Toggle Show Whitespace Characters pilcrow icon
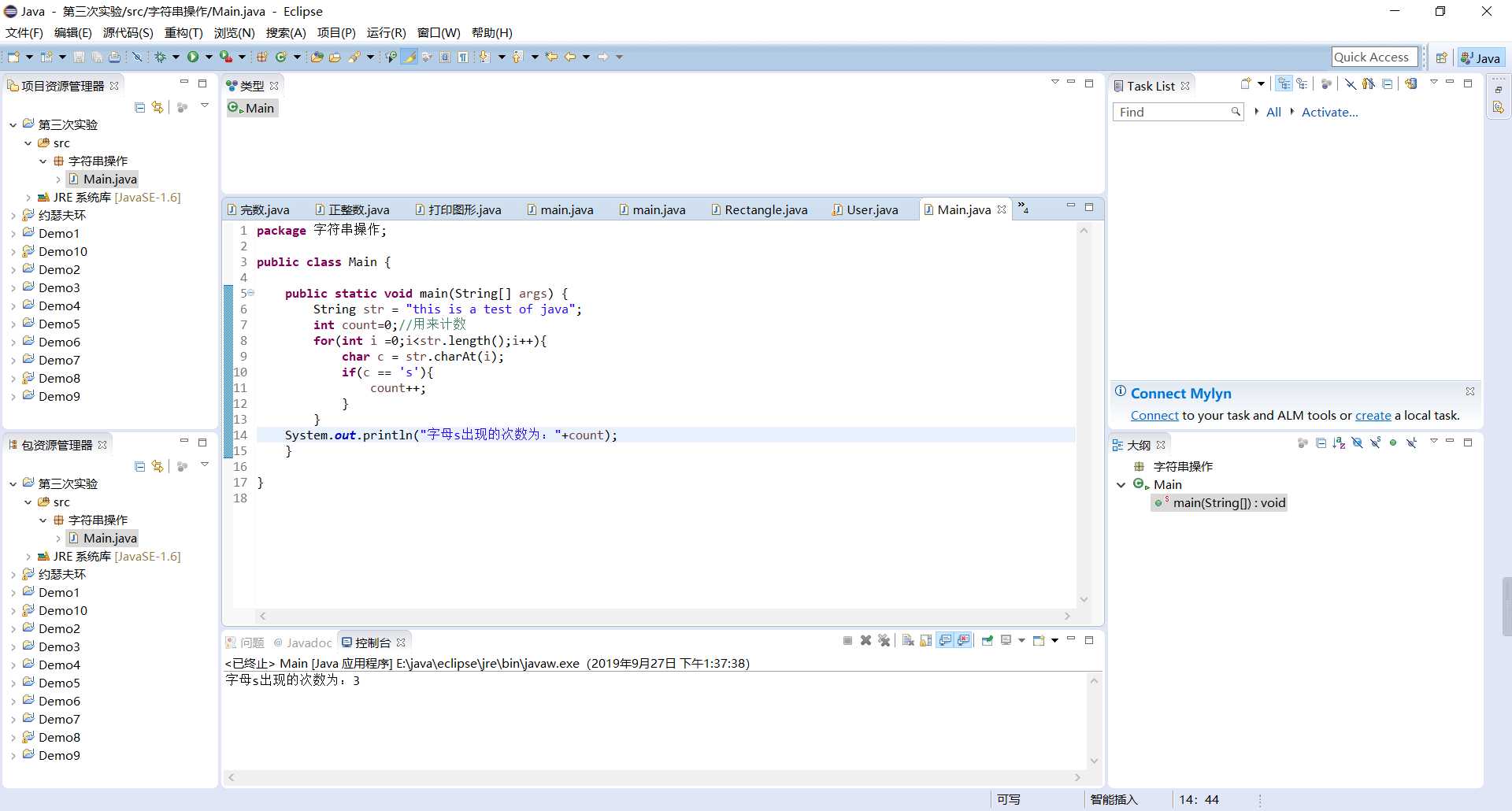Screen dimensions: 1512x811 (463, 57)
